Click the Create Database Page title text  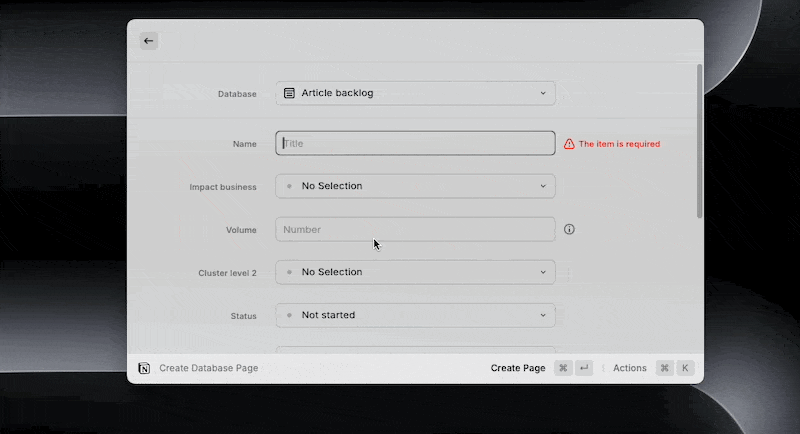tap(208, 368)
